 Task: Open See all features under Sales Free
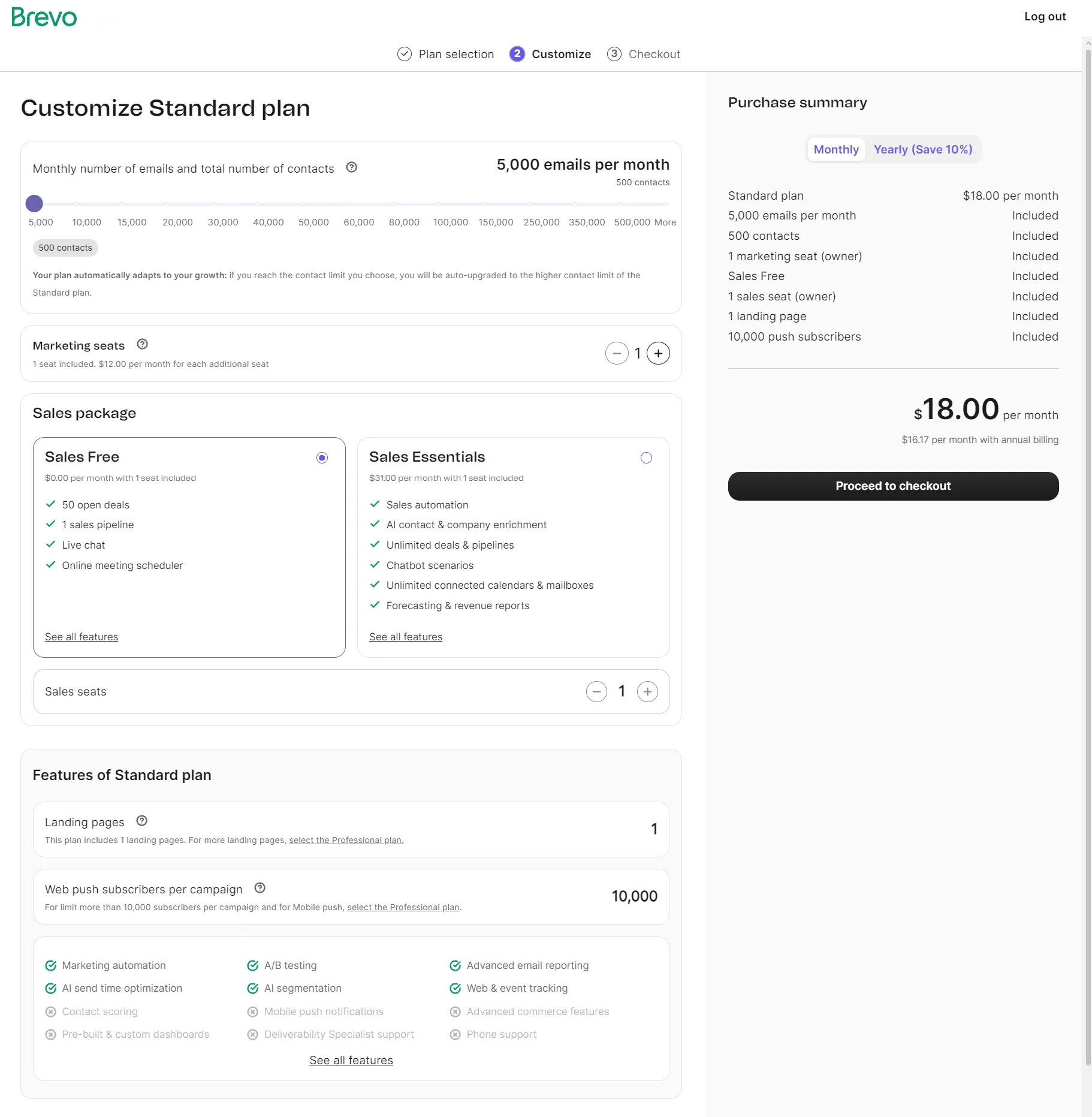click(x=82, y=637)
